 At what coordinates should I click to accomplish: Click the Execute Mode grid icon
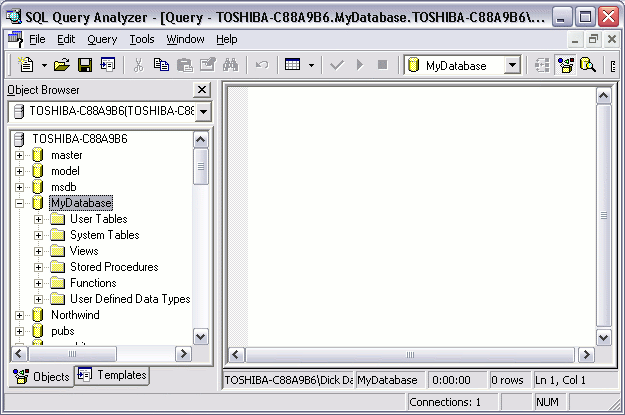coord(293,65)
